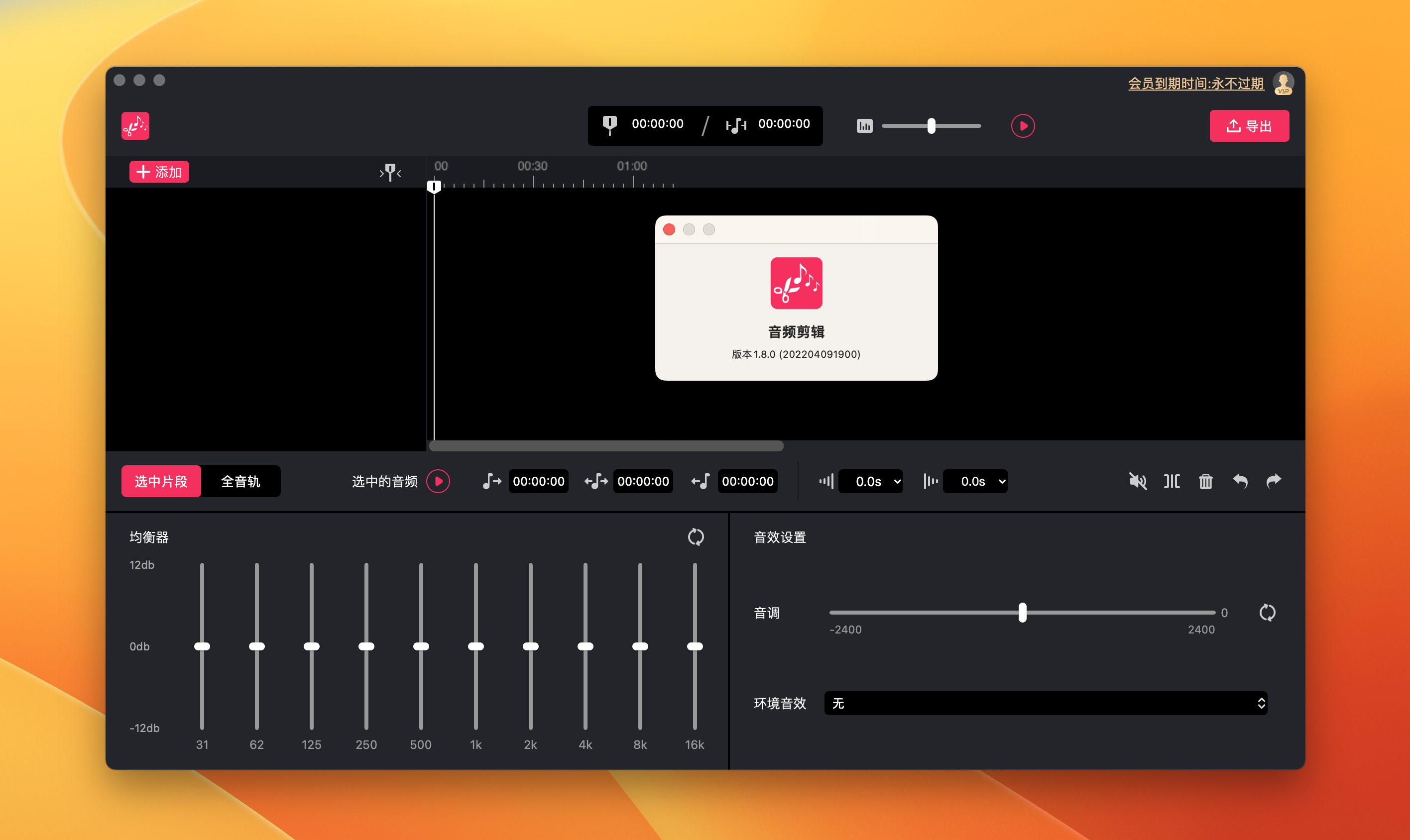Click the mute audio speaker icon
The width and height of the screenshot is (1410, 840).
[x=1137, y=481]
